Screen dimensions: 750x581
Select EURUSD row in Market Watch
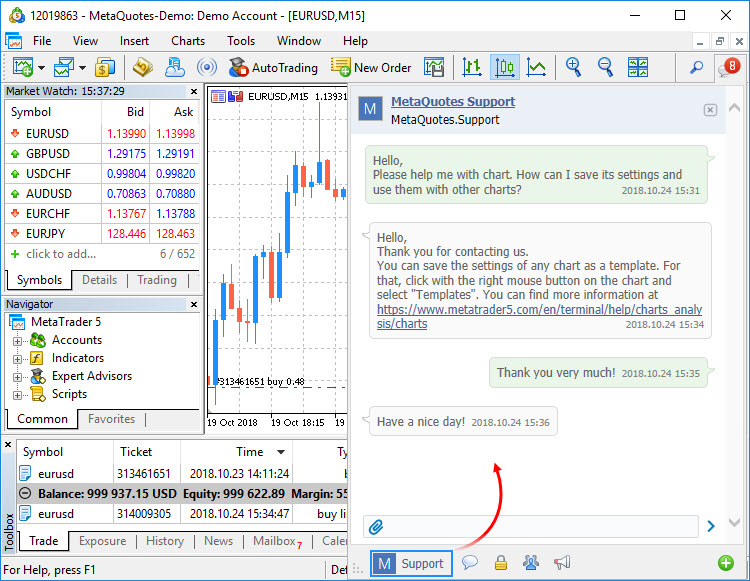click(102, 133)
